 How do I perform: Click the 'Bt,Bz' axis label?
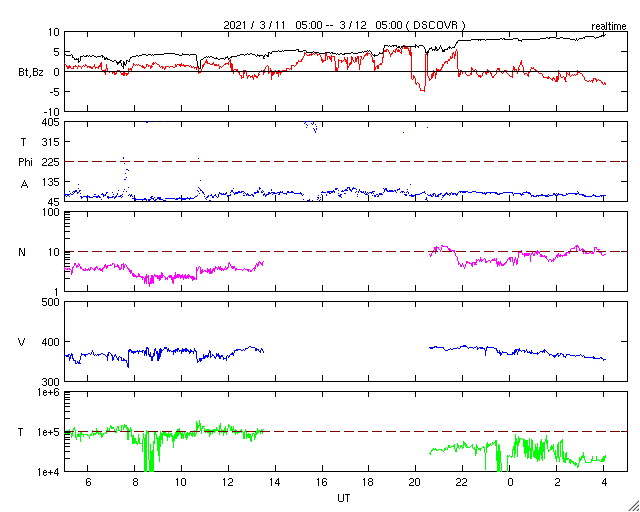point(31,73)
